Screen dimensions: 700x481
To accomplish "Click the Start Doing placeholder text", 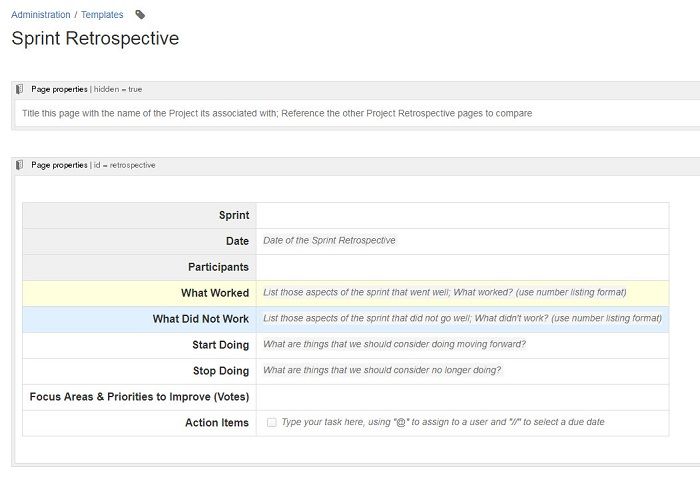I will (x=394, y=345).
